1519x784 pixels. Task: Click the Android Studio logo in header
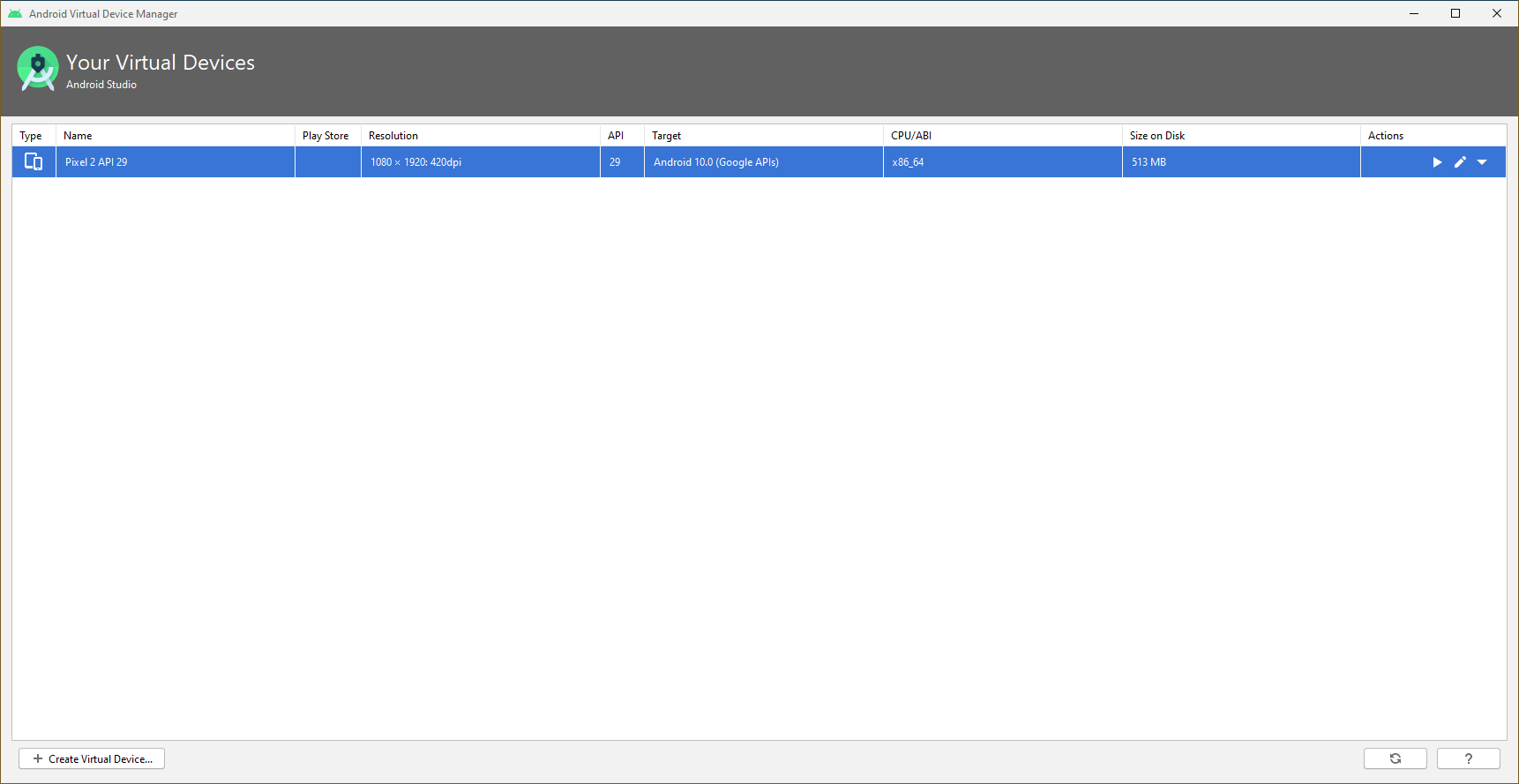[38, 68]
